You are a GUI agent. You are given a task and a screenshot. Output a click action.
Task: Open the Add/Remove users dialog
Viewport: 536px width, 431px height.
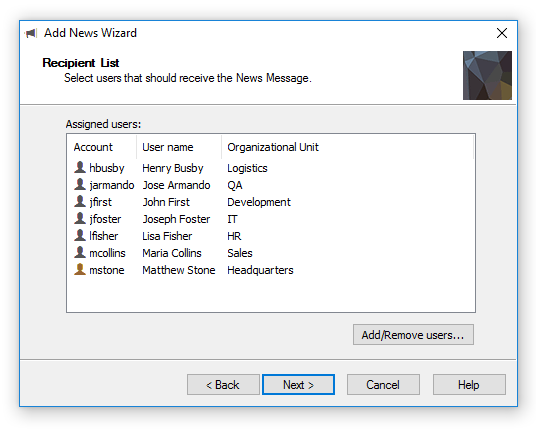click(413, 335)
